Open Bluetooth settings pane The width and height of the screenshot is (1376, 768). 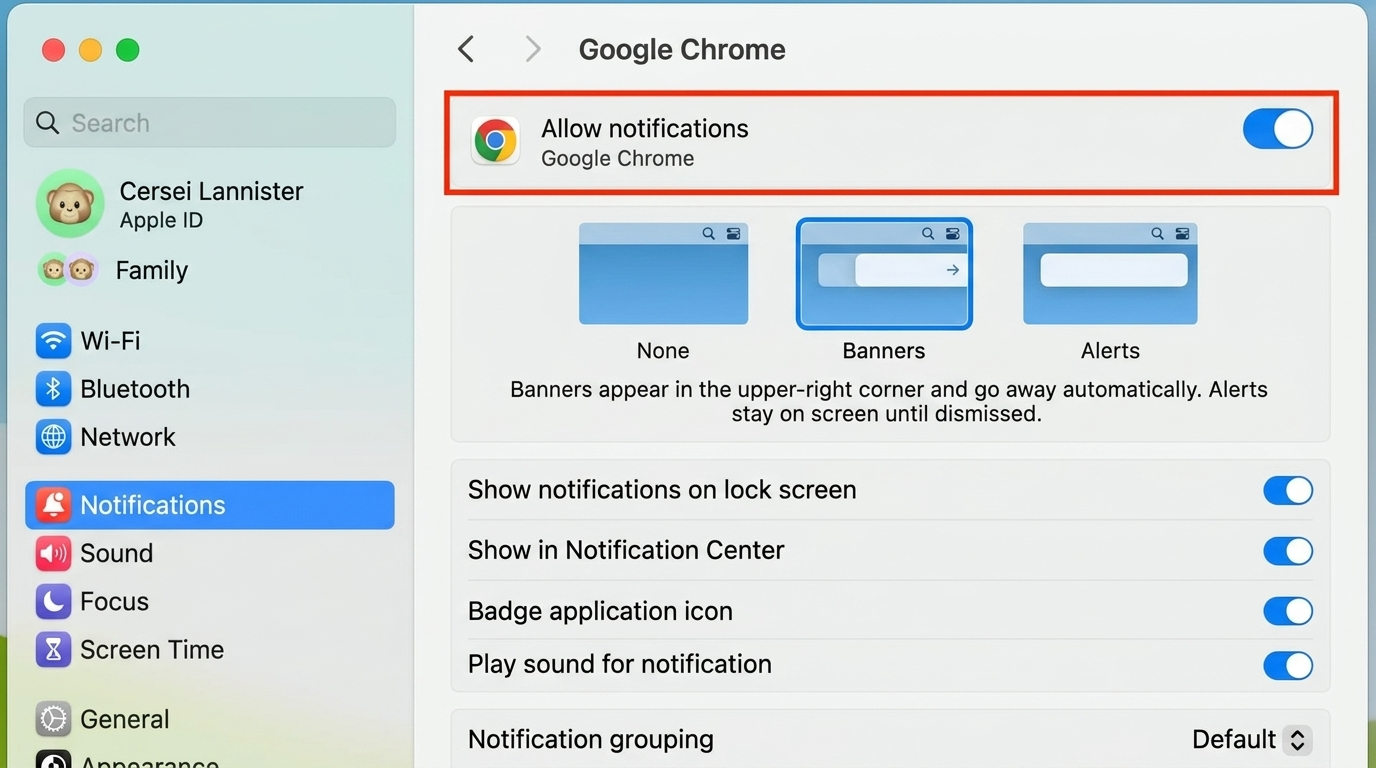[x=210, y=389]
